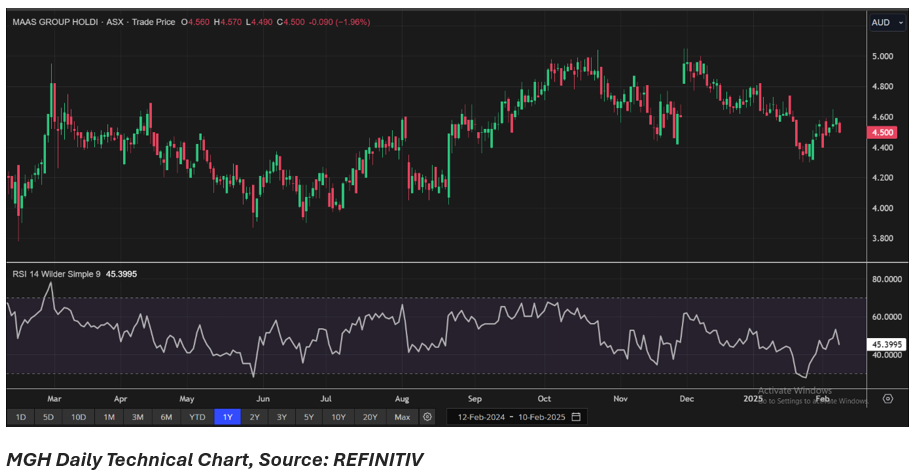Click the Mar label on time axis
The image size is (913, 474).
coord(54,399)
